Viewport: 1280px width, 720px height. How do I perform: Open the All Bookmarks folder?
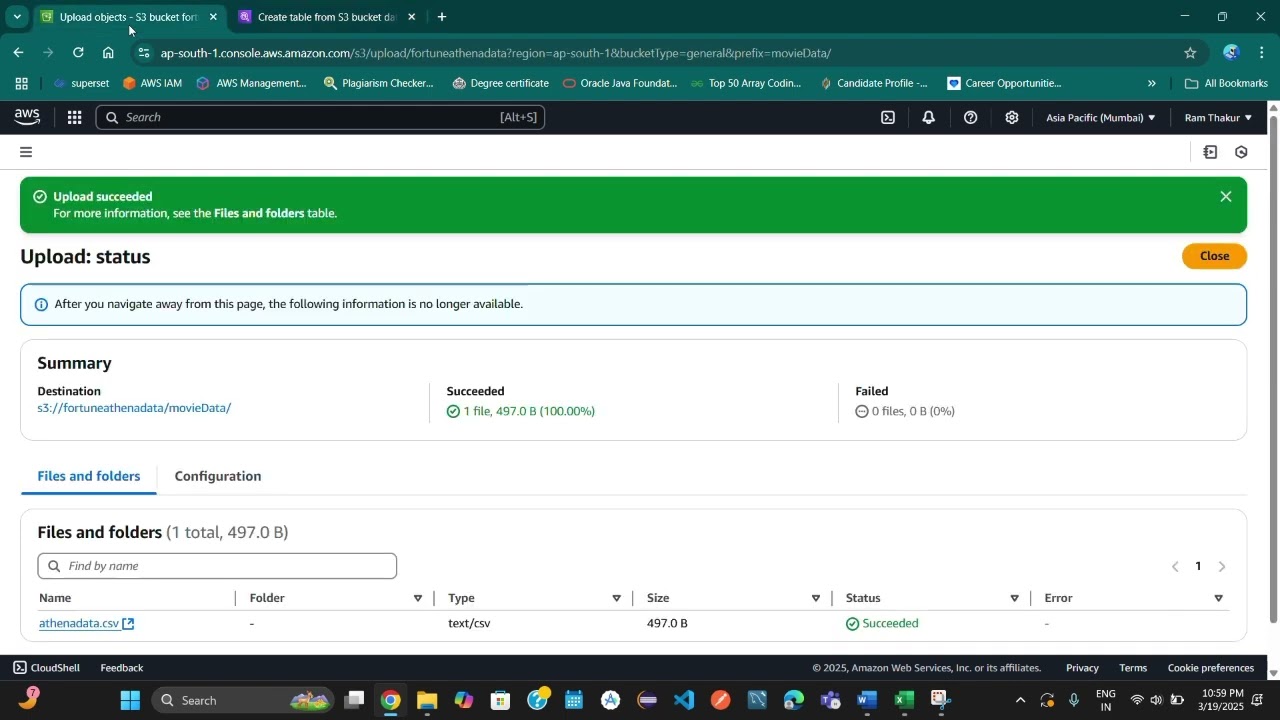pos(1226,83)
